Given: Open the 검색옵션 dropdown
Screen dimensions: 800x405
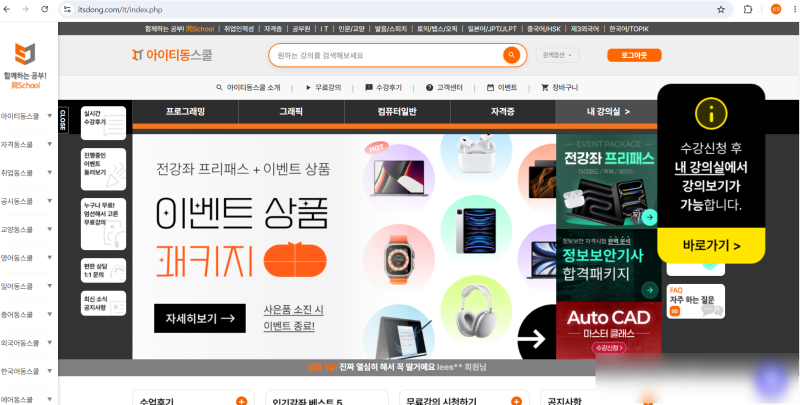Looking at the screenshot, I should pyautogui.click(x=558, y=55).
